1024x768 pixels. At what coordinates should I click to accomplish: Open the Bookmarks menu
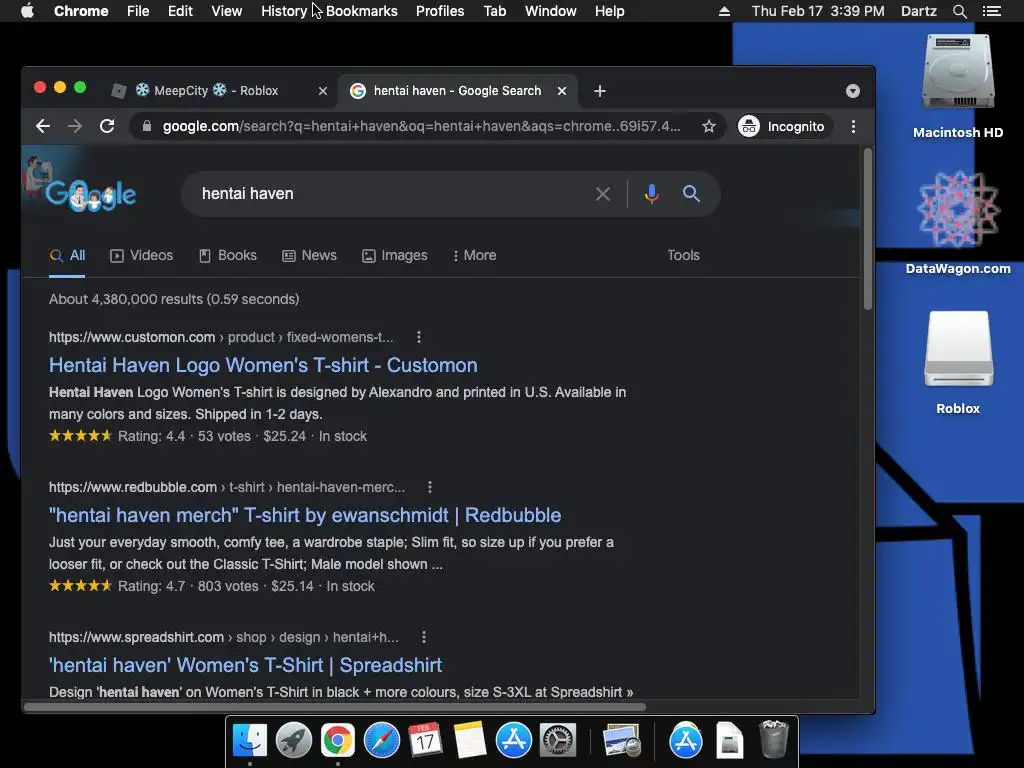pyautogui.click(x=362, y=11)
